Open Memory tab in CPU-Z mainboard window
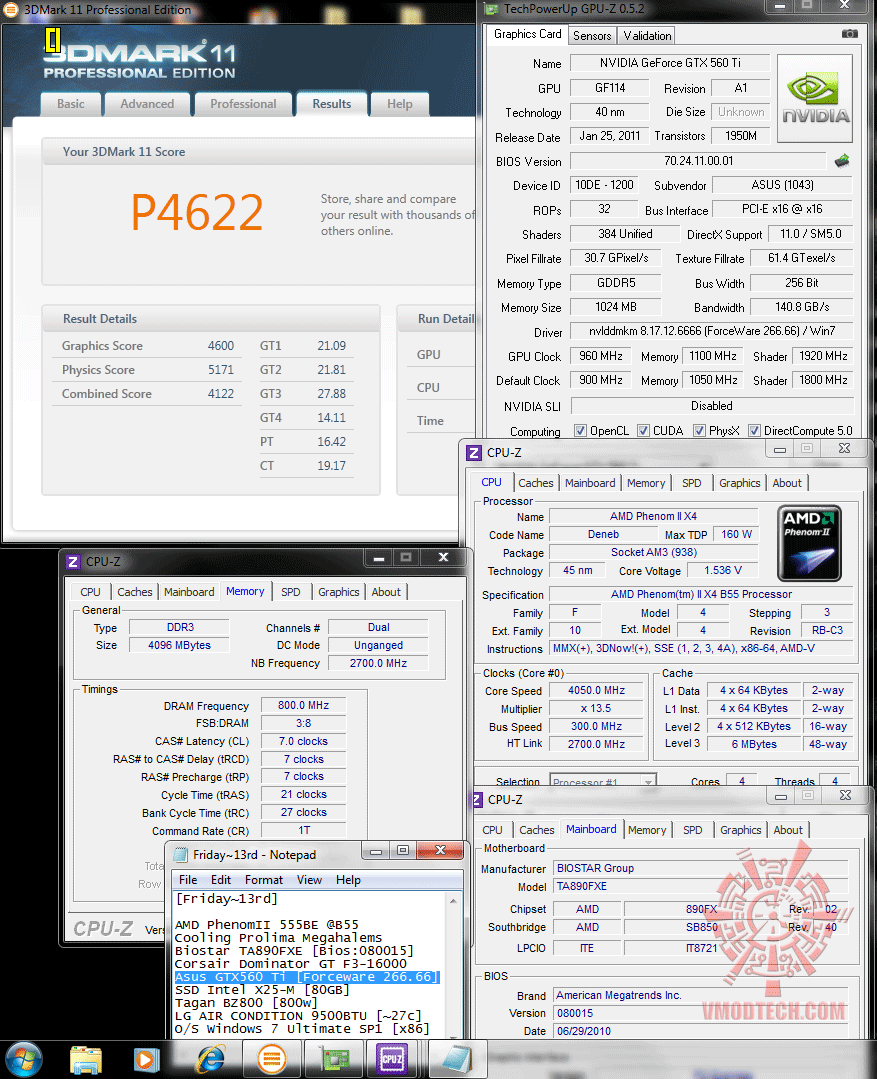The height and width of the screenshot is (1079, 877). click(x=647, y=830)
